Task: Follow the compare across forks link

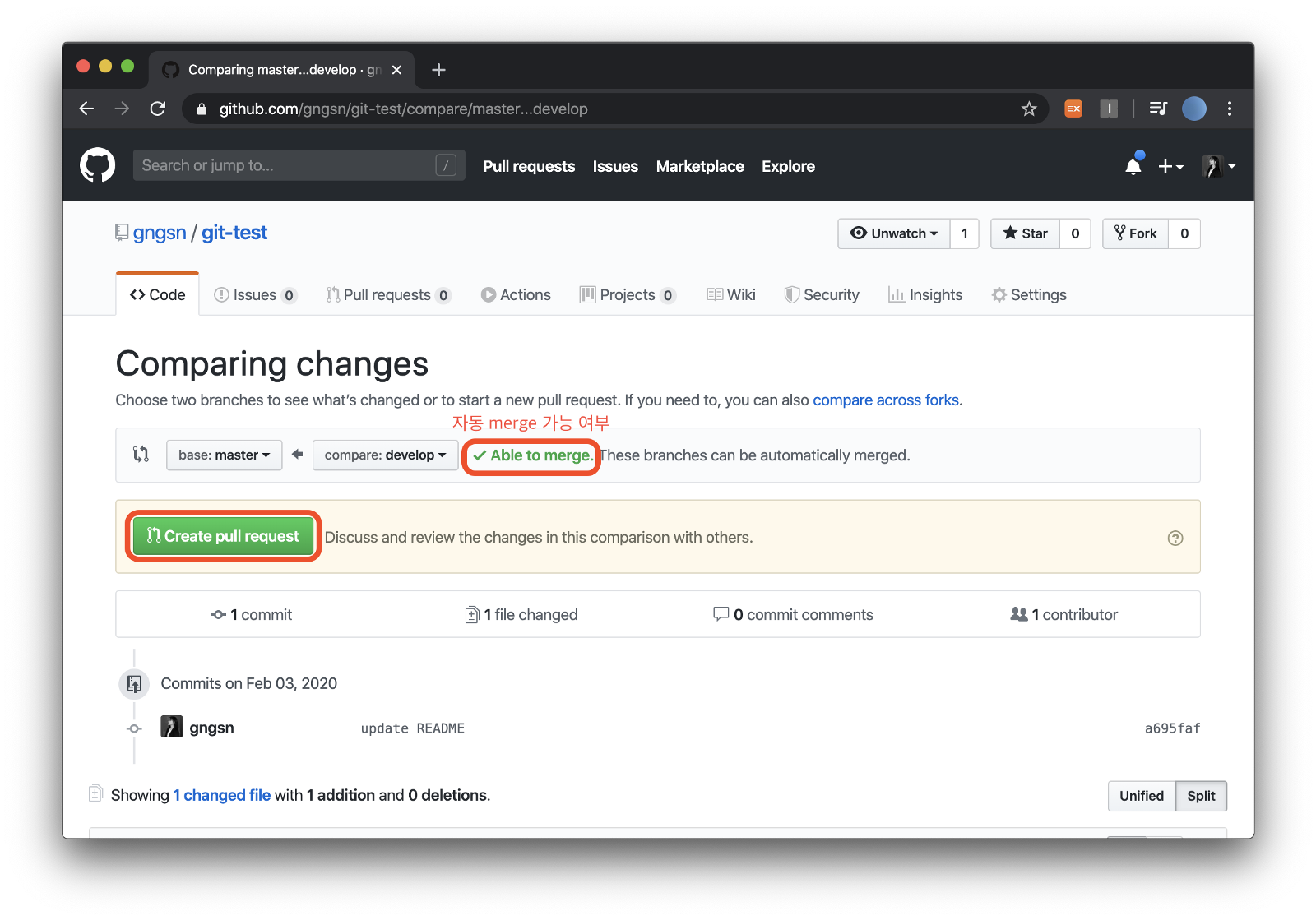Action: pos(886,400)
